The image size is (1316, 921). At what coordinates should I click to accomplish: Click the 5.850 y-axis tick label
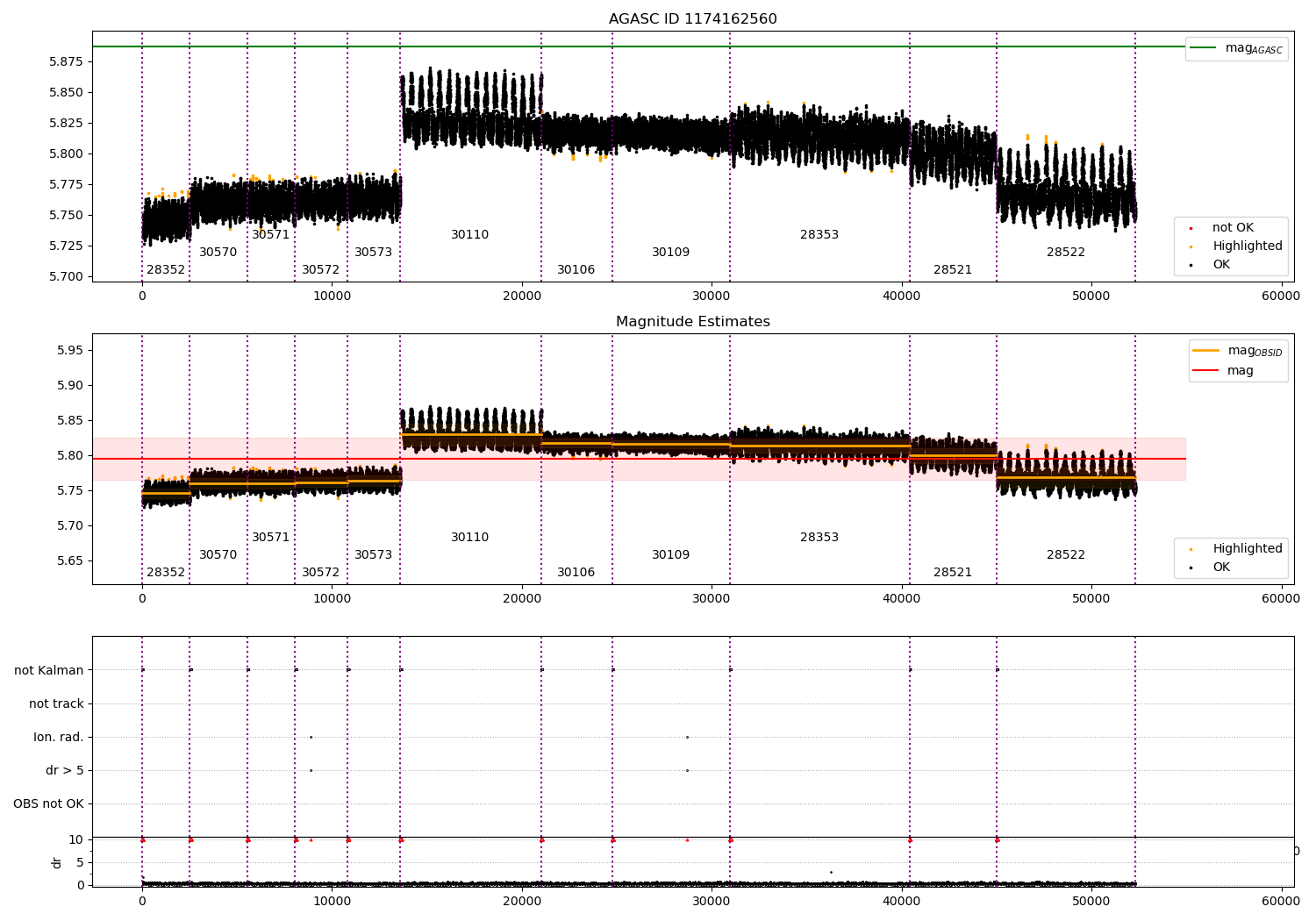(66, 92)
